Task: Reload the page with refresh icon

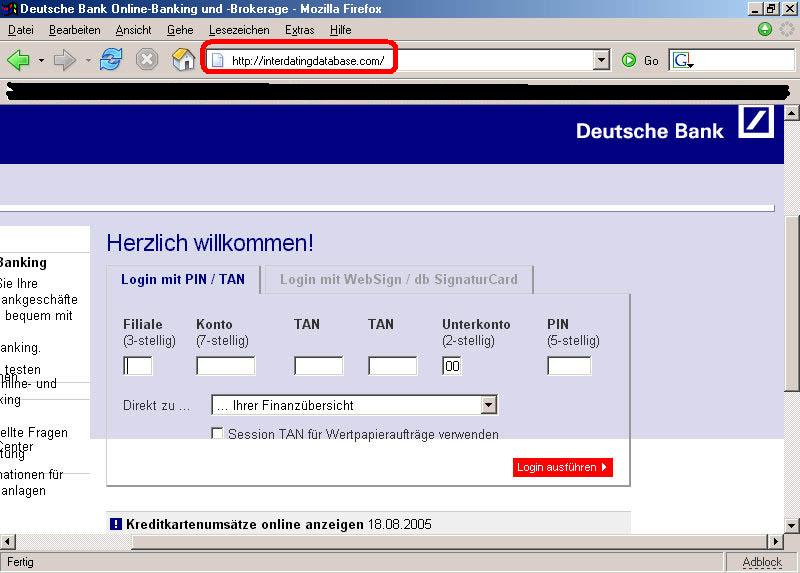Action: coord(111,59)
